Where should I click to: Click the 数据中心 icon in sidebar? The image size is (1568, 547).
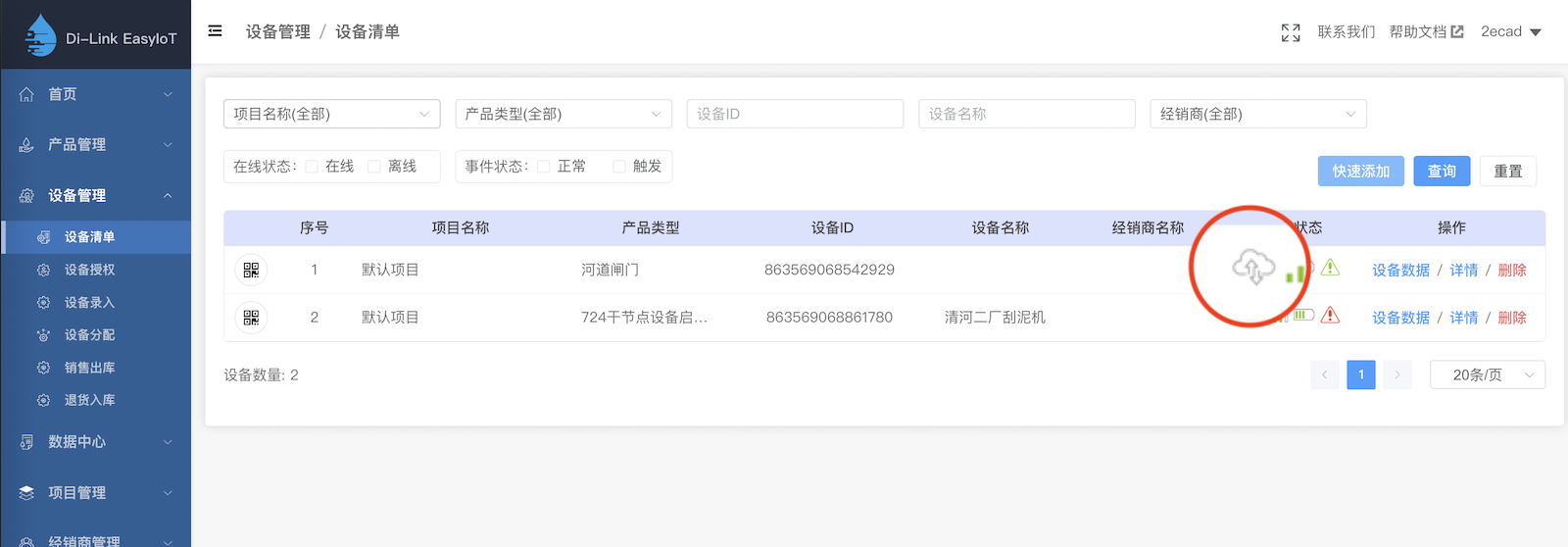(x=26, y=442)
